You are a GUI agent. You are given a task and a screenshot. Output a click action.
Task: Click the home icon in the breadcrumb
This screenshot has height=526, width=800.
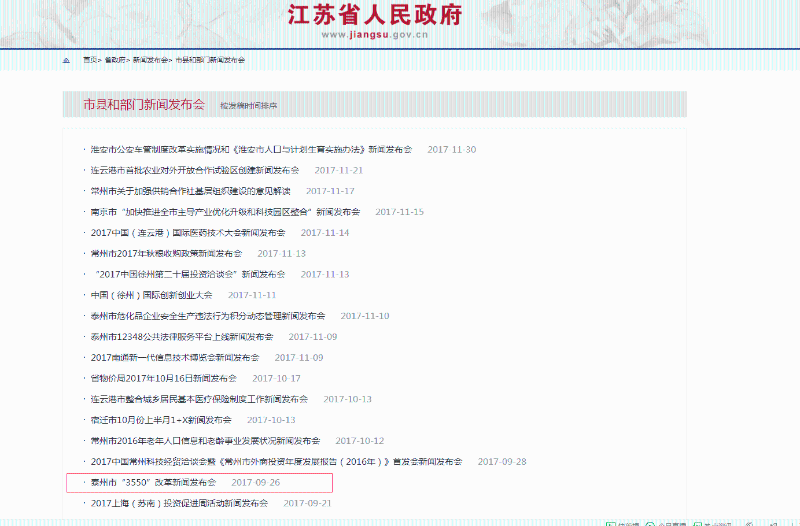67,60
